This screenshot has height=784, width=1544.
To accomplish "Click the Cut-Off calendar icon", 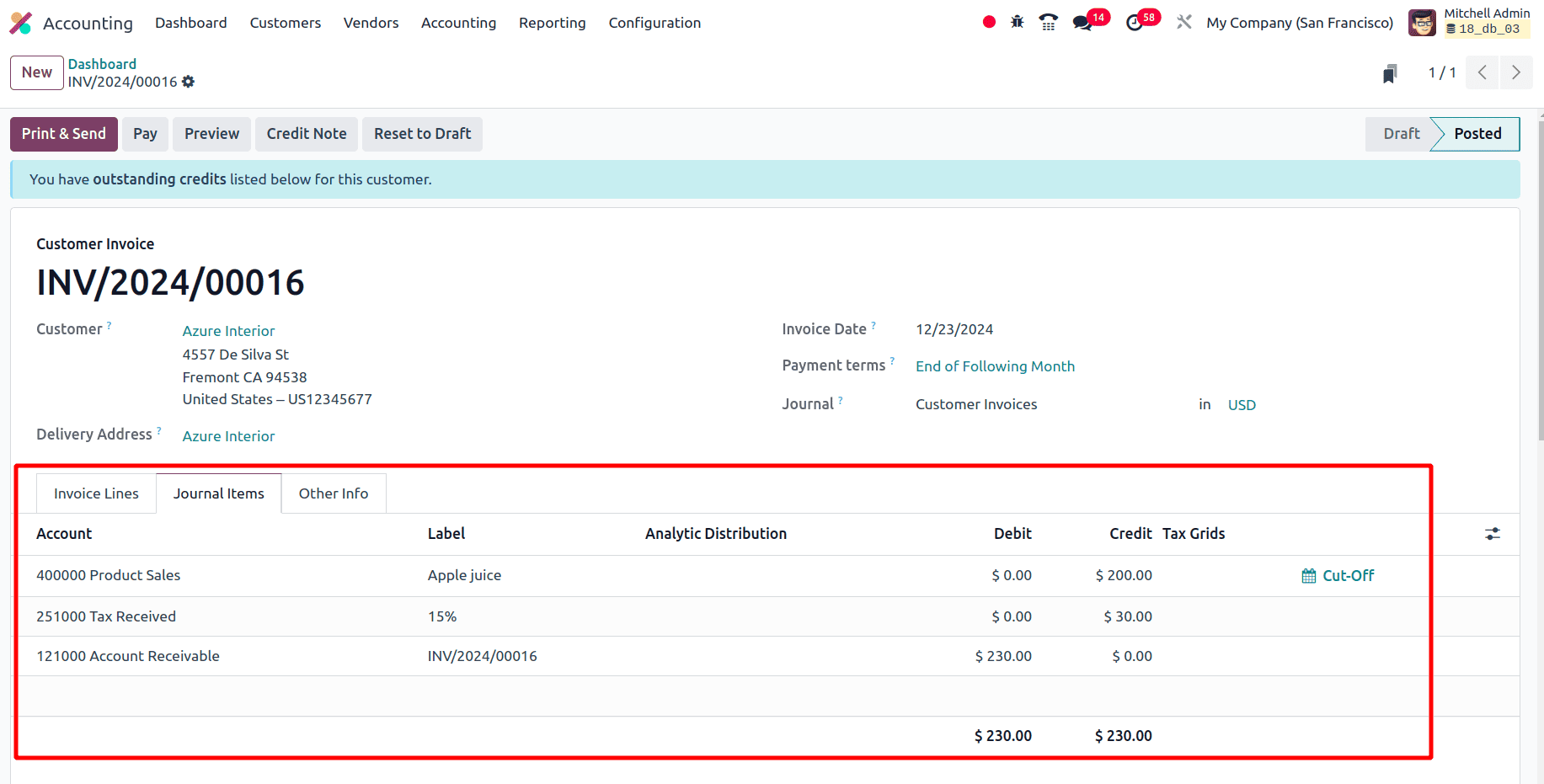I will click(1309, 576).
